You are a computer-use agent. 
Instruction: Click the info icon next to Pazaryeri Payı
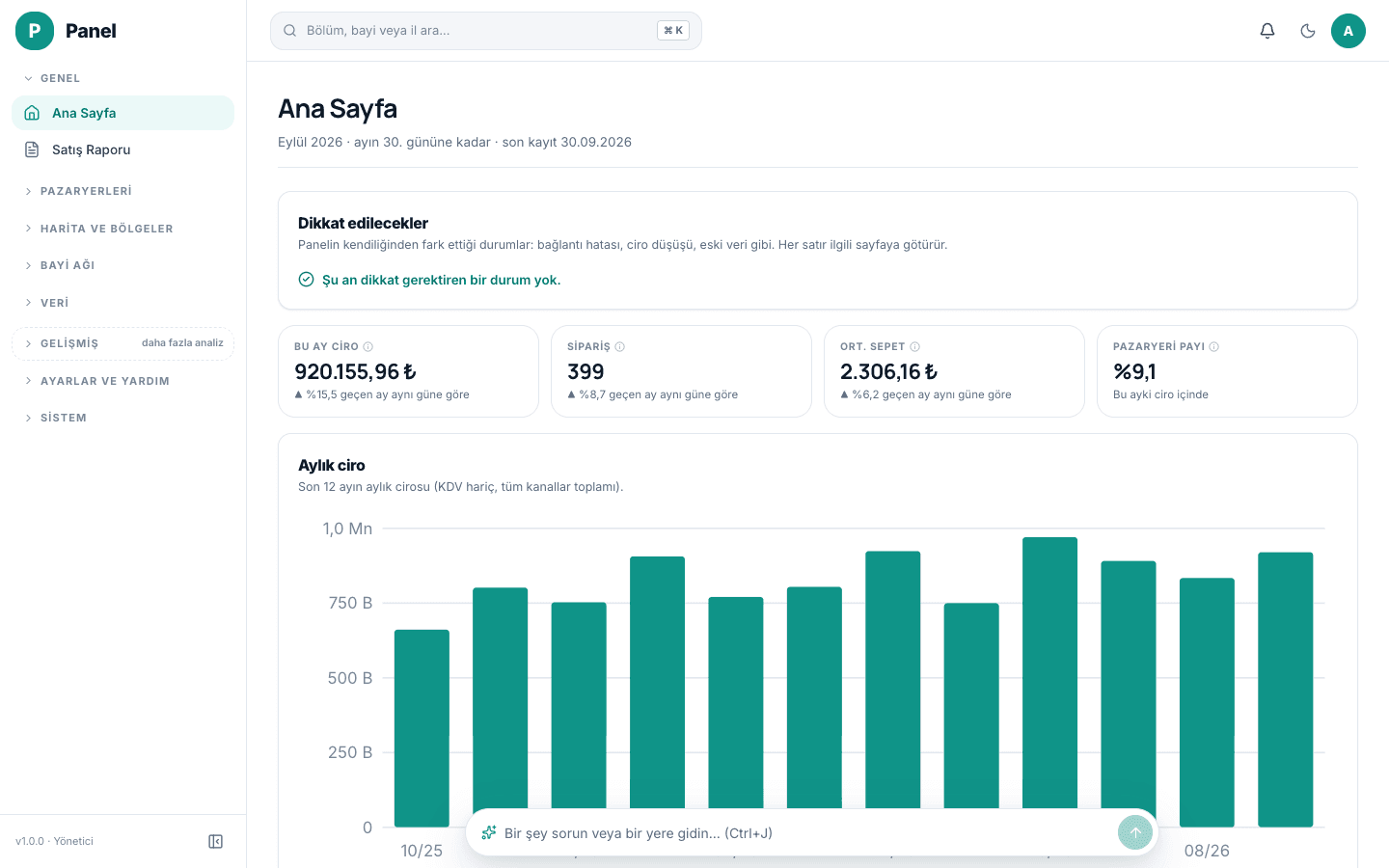(x=1214, y=346)
